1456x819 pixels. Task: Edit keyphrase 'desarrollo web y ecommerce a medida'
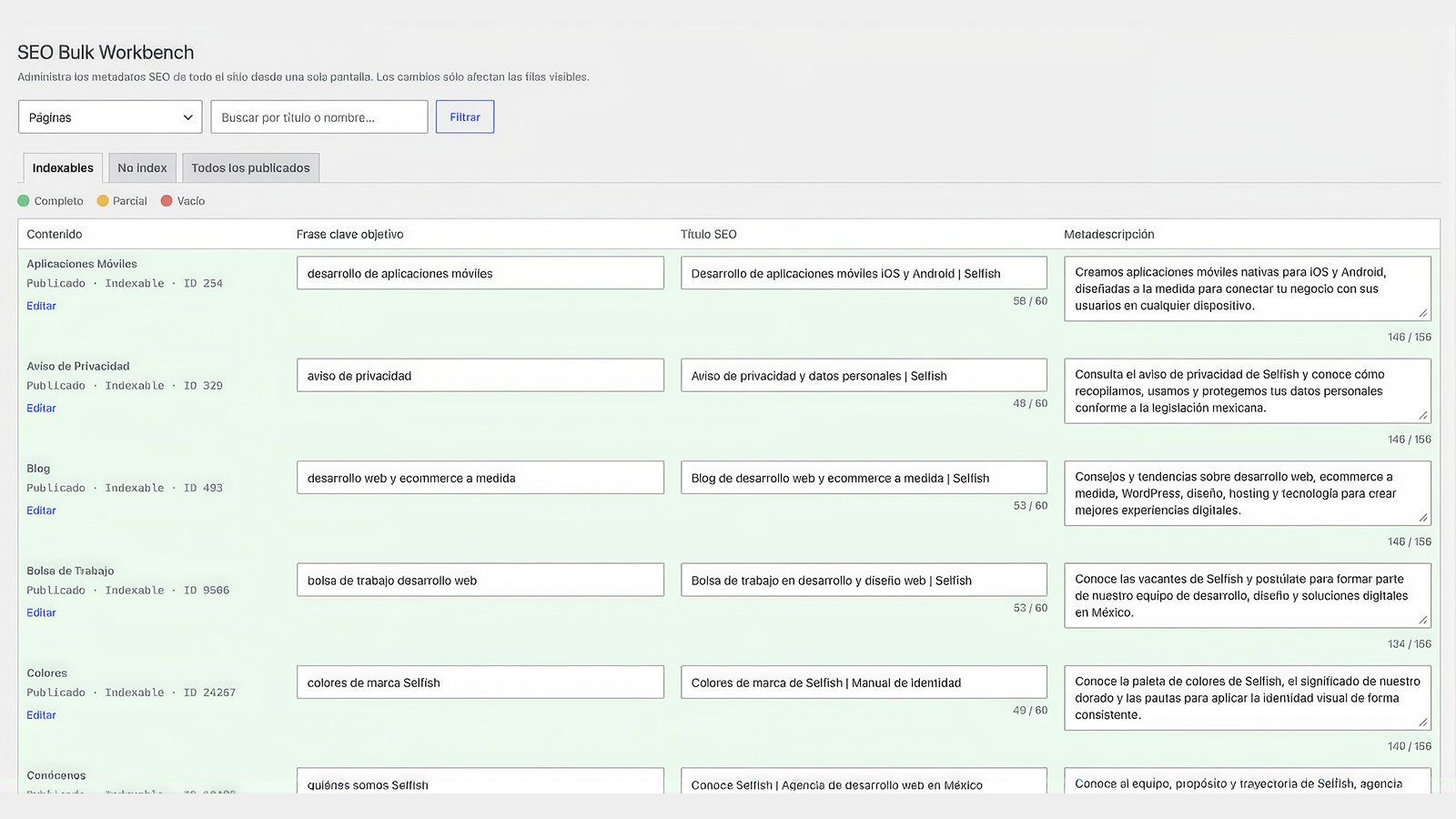click(480, 478)
